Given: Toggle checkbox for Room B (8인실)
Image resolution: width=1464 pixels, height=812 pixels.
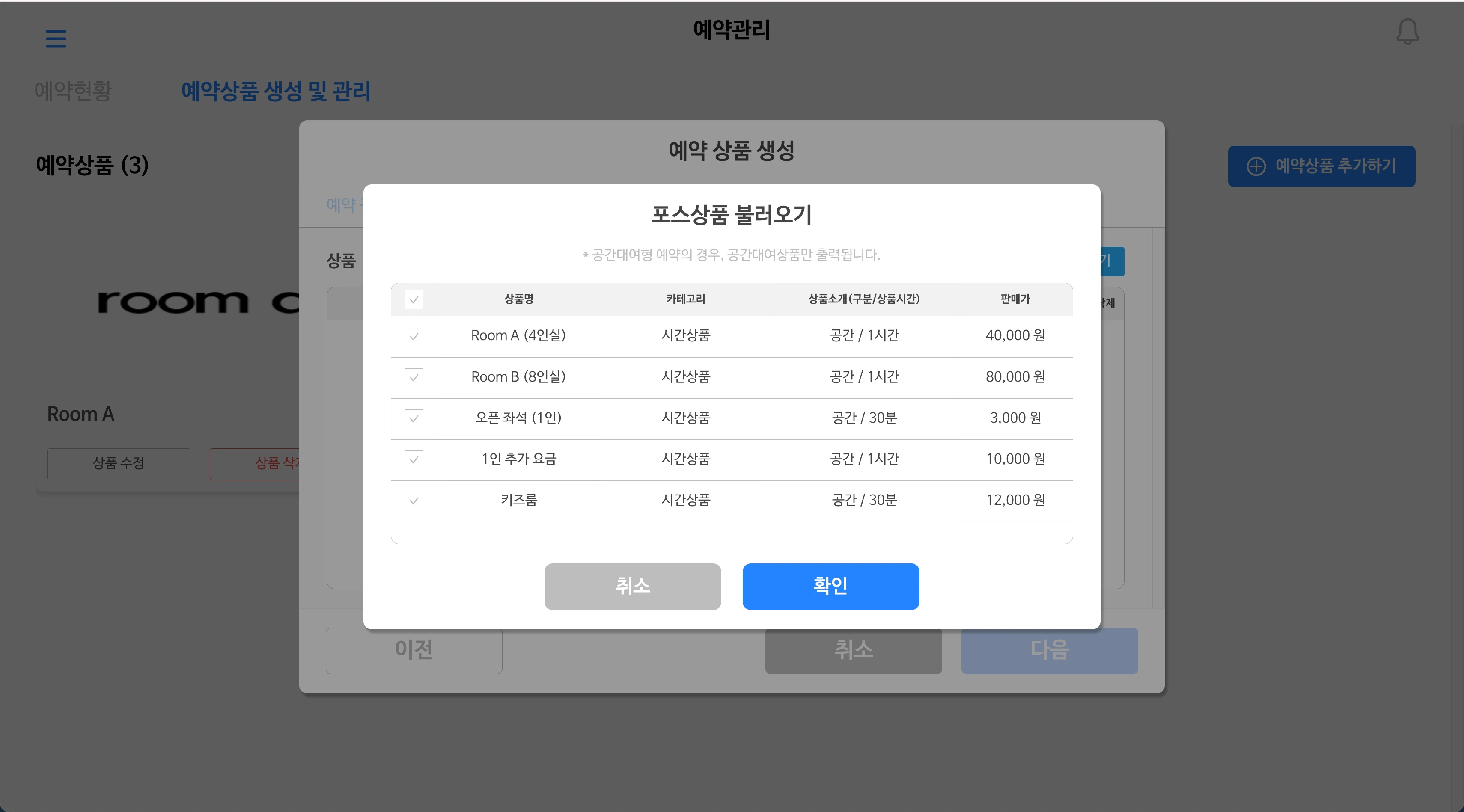Looking at the screenshot, I should coord(414,378).
